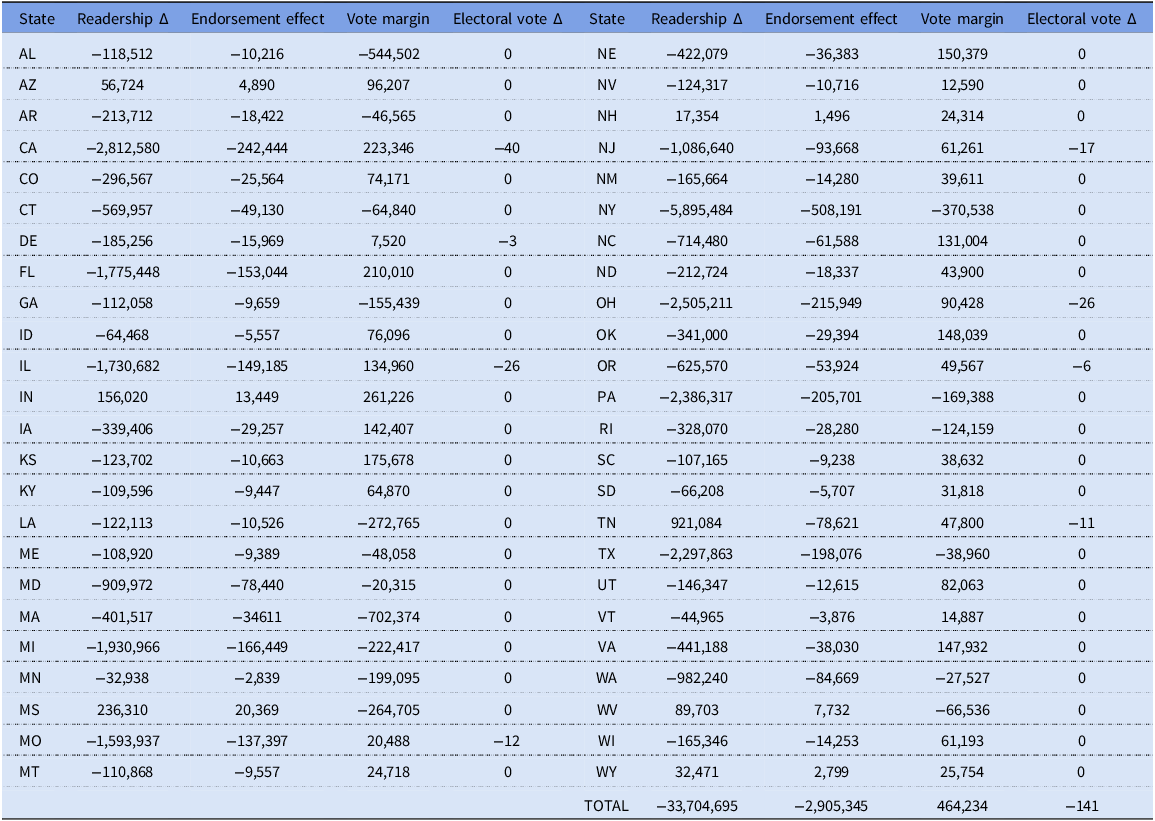
Task: Click the AL vote margin −544,502
Action: click(388, 54)
